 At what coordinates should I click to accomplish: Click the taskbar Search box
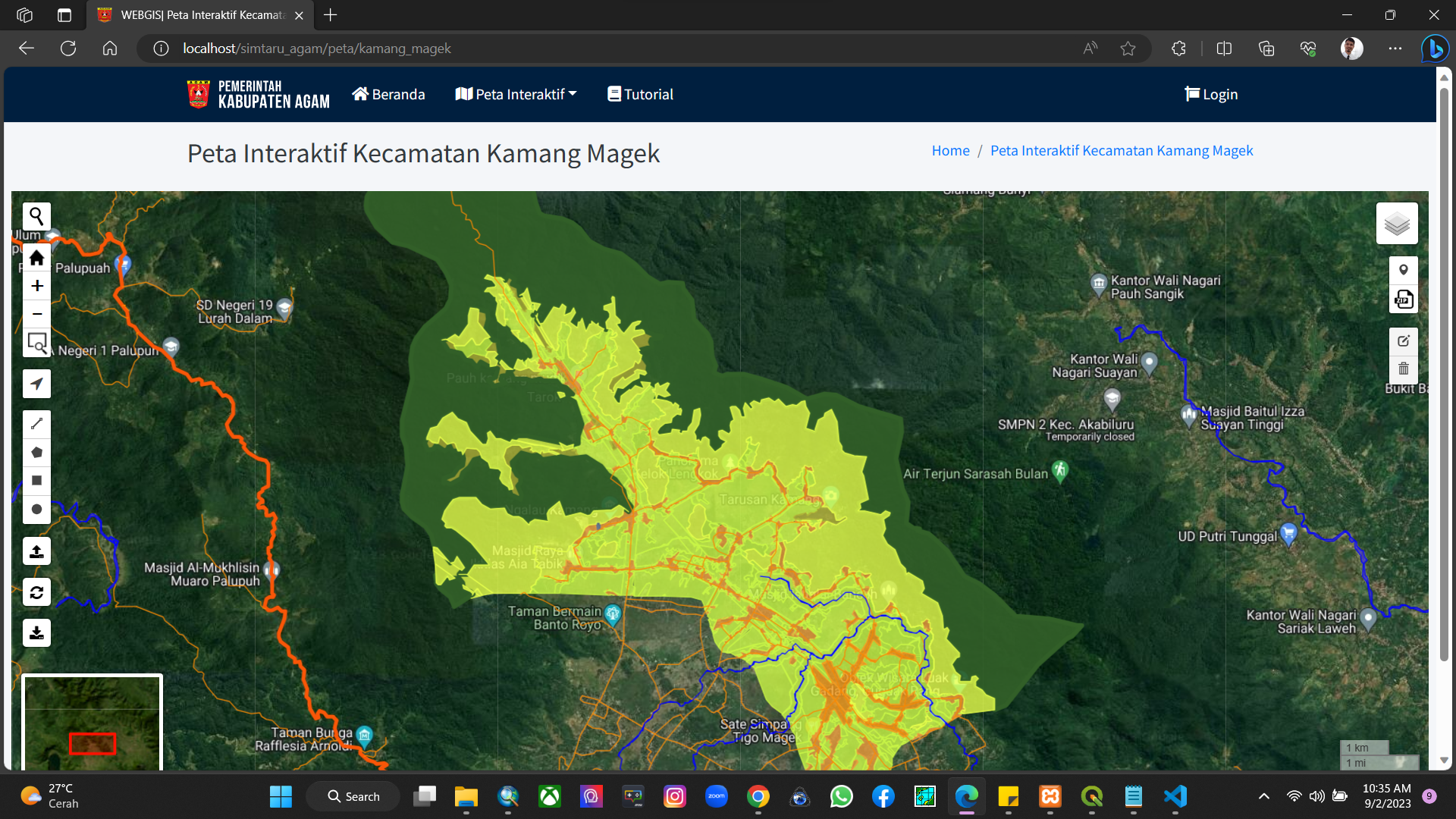353,796
